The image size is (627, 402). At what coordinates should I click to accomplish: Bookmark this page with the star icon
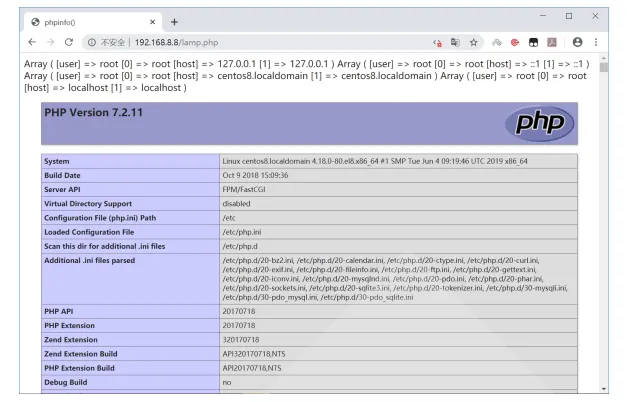(x=473, y=42)
